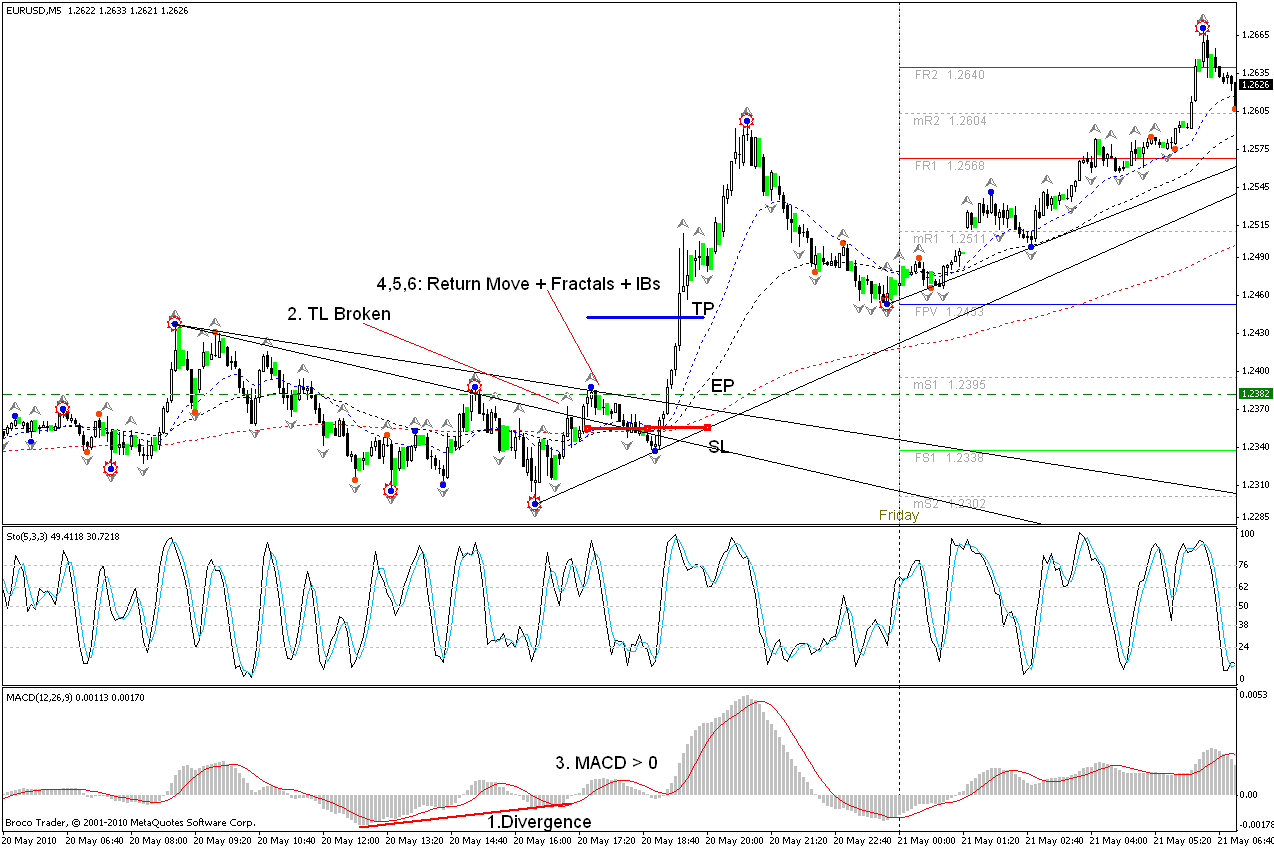Click the "3. MACD > 0" annotation
1274x848 pixels.
(606, 762)
